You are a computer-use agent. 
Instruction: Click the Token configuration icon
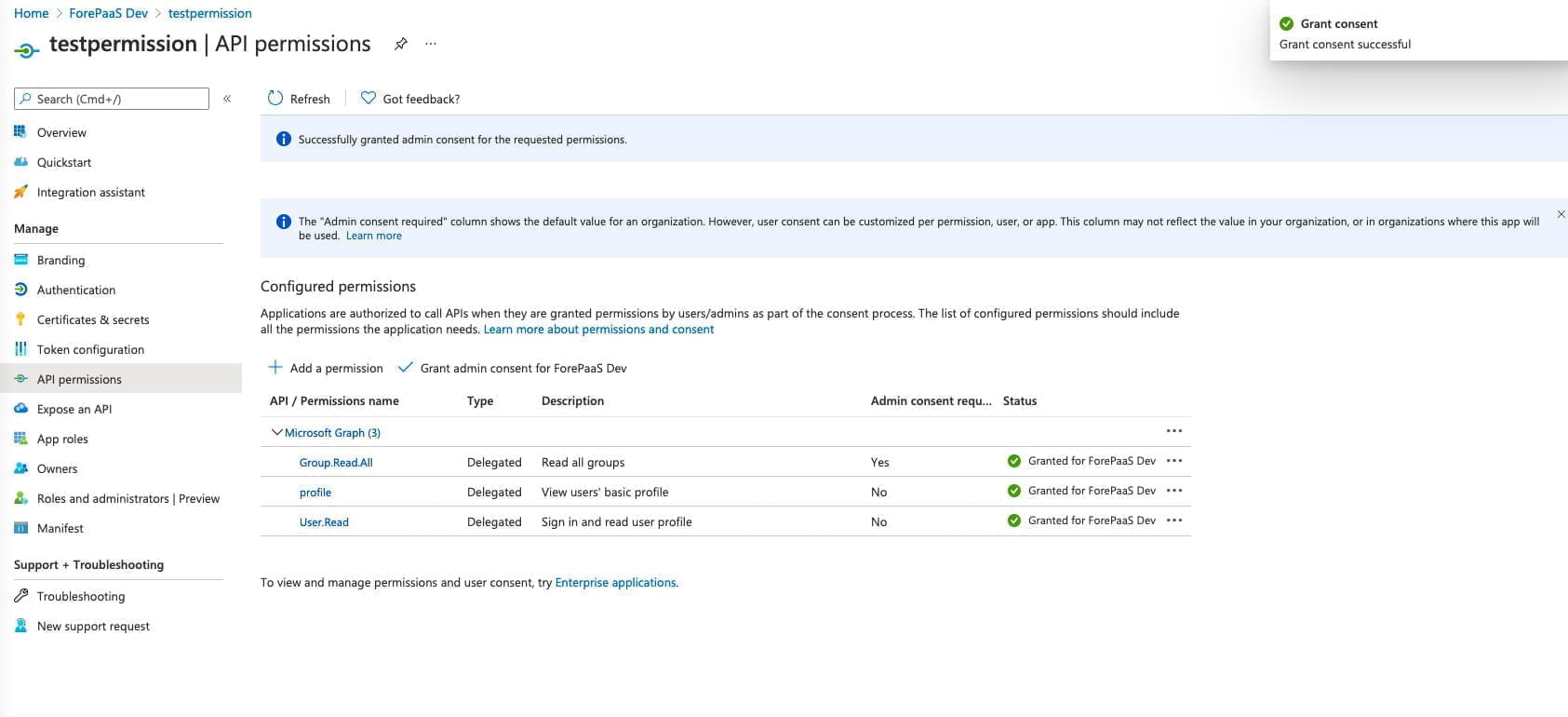(x=20, y=349)
